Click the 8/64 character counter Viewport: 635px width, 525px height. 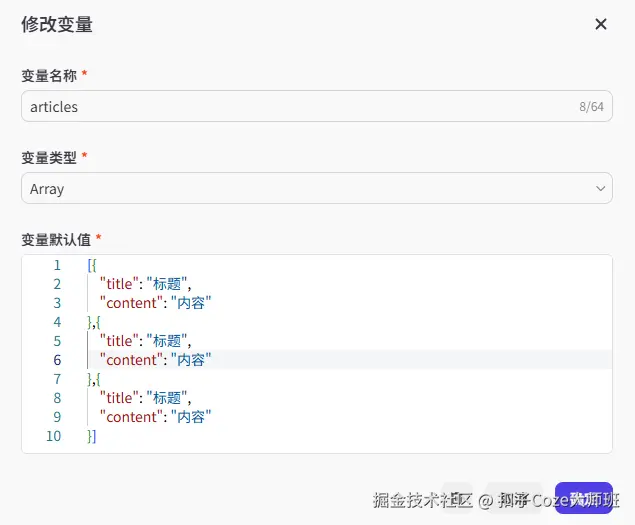coord(591,106)
